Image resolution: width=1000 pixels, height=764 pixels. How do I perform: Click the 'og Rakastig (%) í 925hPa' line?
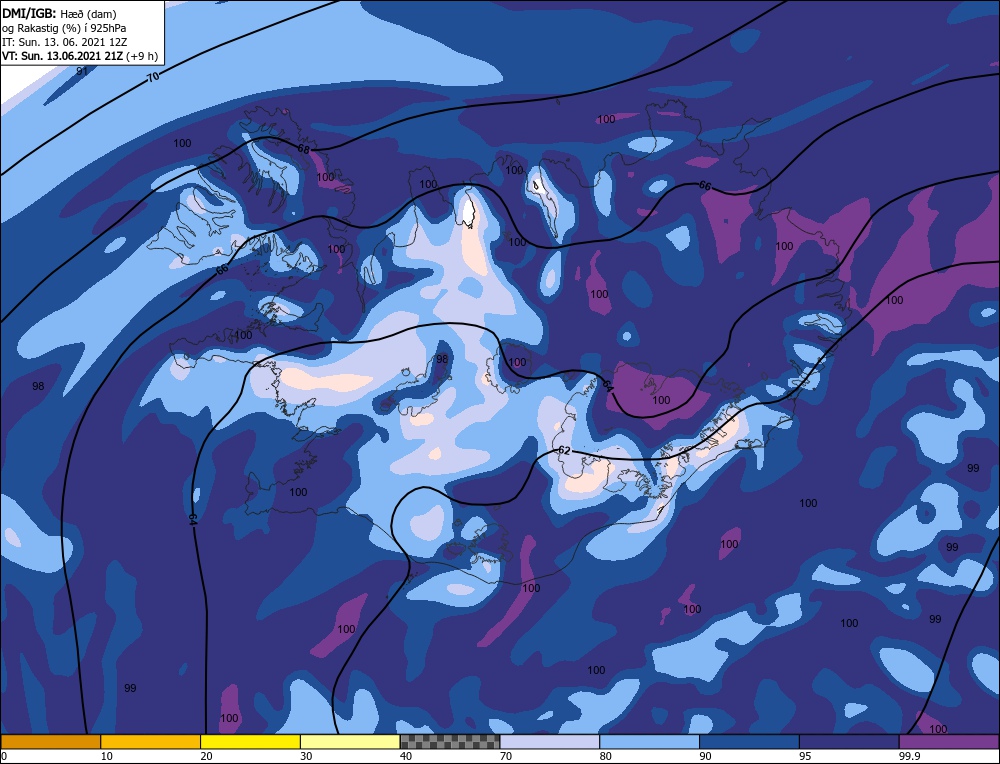(64, 28)
